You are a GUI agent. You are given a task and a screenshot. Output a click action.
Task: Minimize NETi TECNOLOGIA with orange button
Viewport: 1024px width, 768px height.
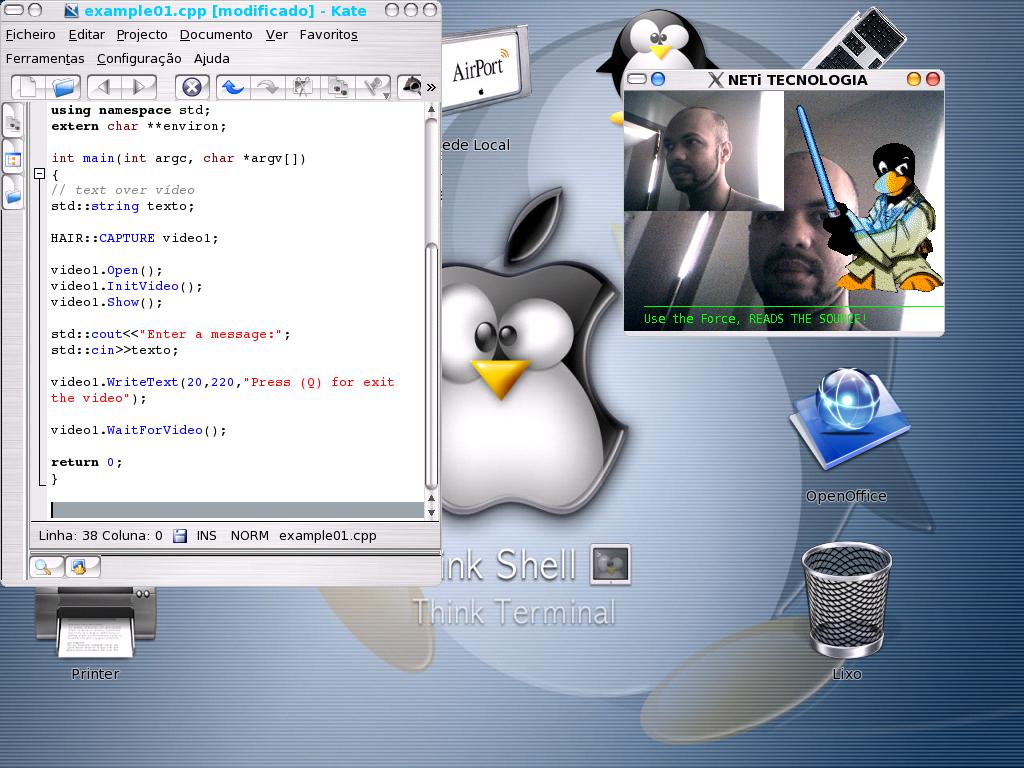[914, 79]
